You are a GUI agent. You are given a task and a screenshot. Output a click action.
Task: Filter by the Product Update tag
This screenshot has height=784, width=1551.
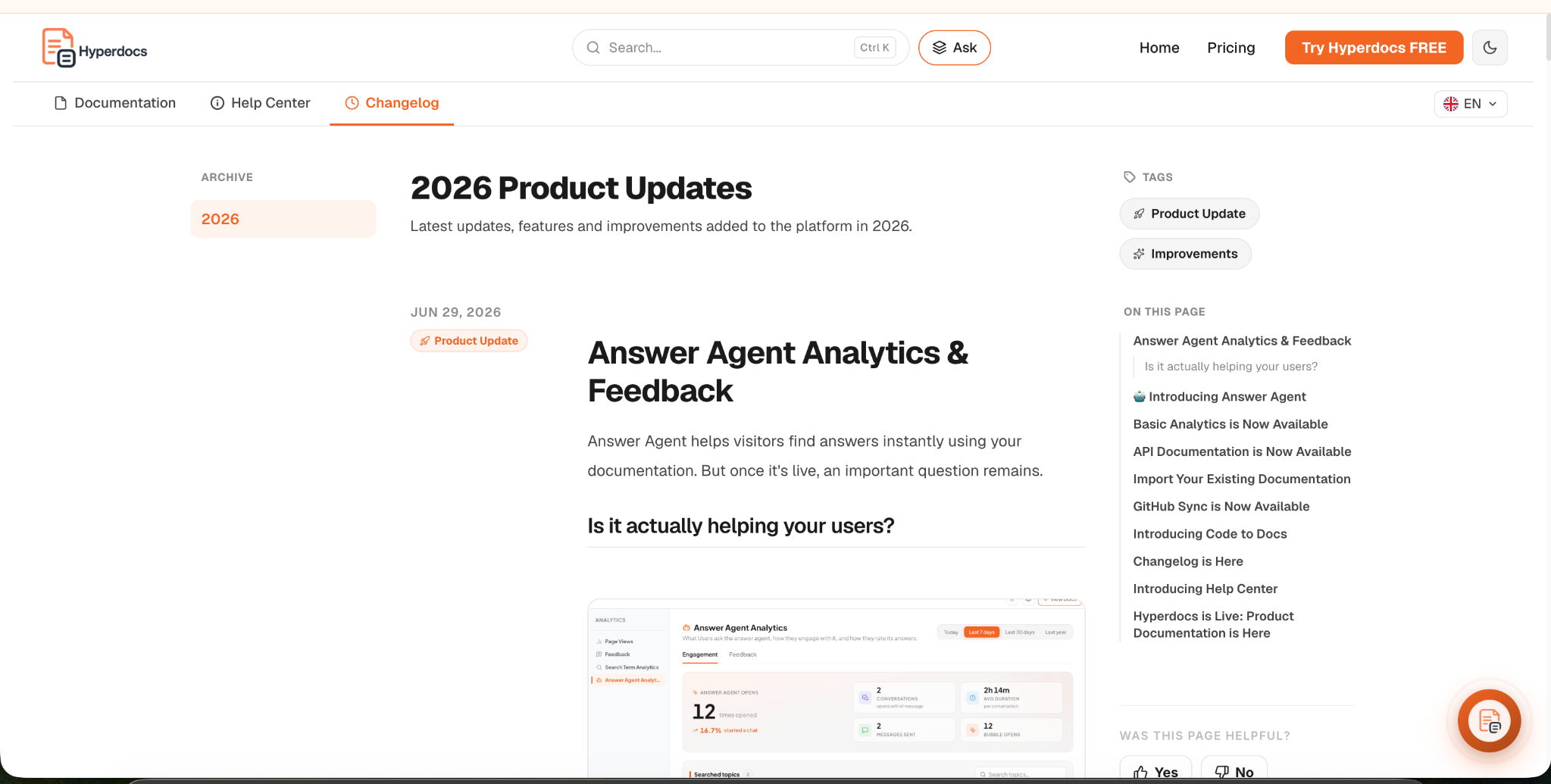click(1190, 214)
